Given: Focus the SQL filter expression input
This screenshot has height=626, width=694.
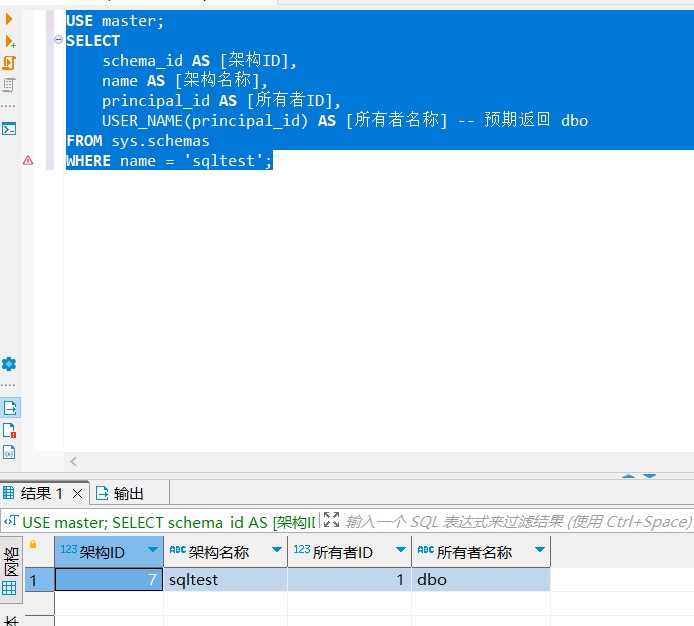Looking at the screenshot, I should click(x=518, y=522).
